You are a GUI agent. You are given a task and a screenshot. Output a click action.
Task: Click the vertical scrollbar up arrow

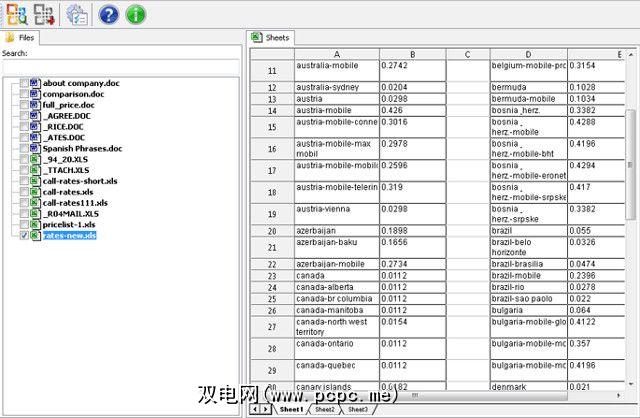[x=631, y=54]
